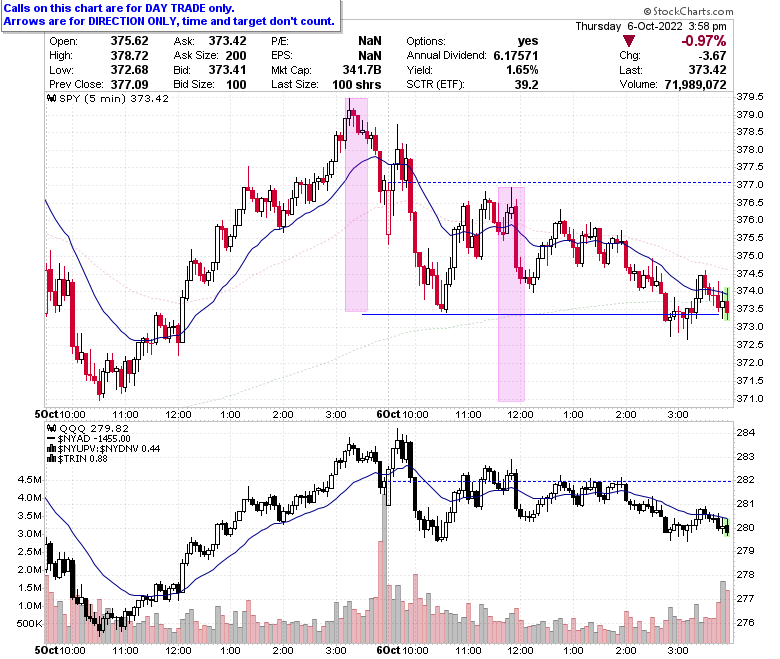Click the Last price 373.42 in header
The image size is (780, 659).
[707, 70]
